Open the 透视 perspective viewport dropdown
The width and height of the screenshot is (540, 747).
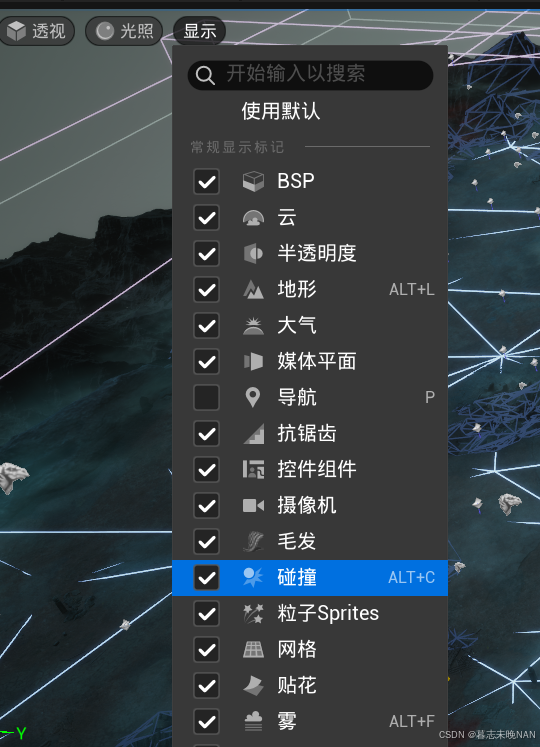pyautogui.click(x=37, y=31)
